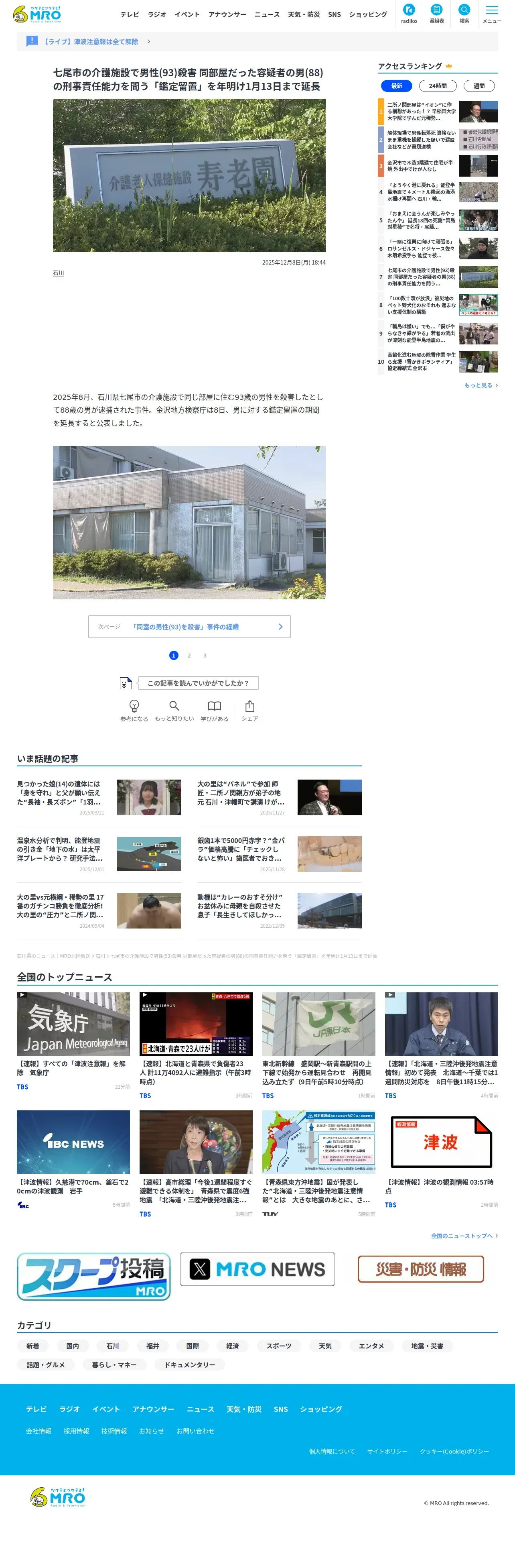Open the 災害・防災情報 banner
The width and height of the screenshot is (515, 1568).
pyautogui.click(x=421, y=1269)
